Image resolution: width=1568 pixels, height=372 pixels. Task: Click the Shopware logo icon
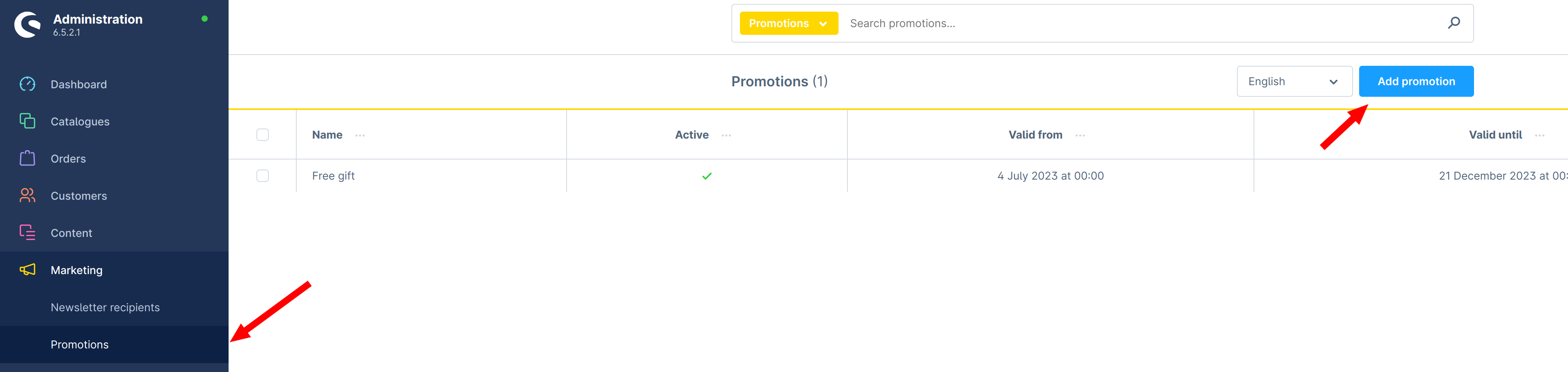click(27, 25)
